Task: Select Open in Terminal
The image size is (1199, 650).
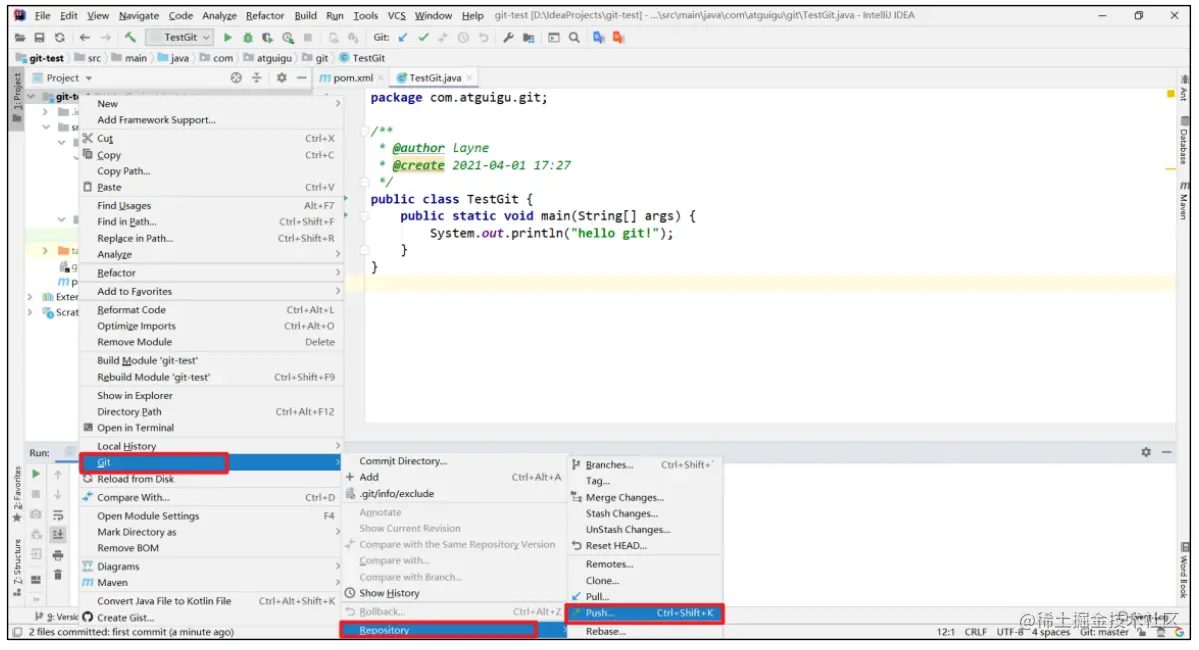Action: (x=210, y=428)
